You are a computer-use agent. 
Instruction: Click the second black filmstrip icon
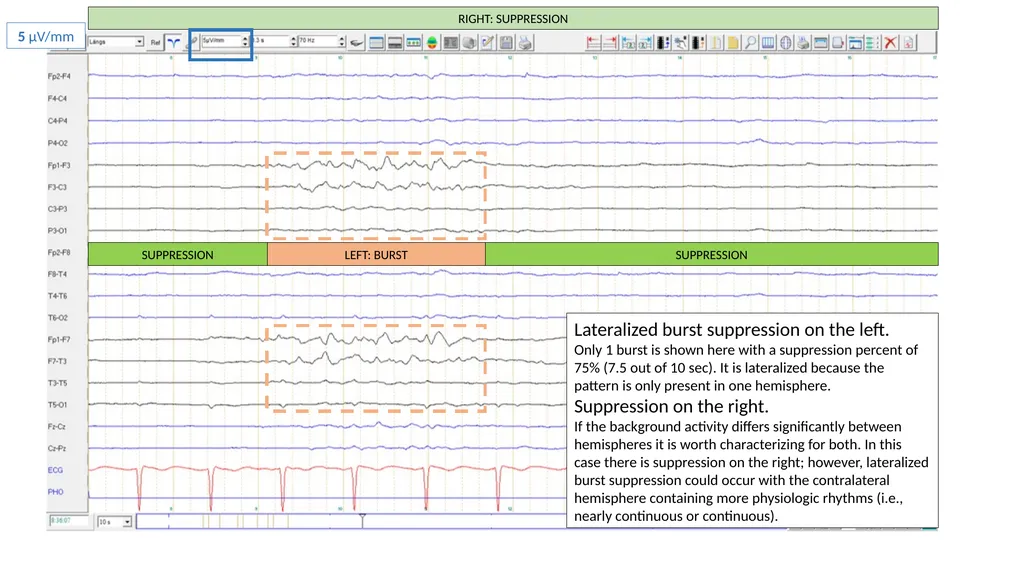point(698,43)
